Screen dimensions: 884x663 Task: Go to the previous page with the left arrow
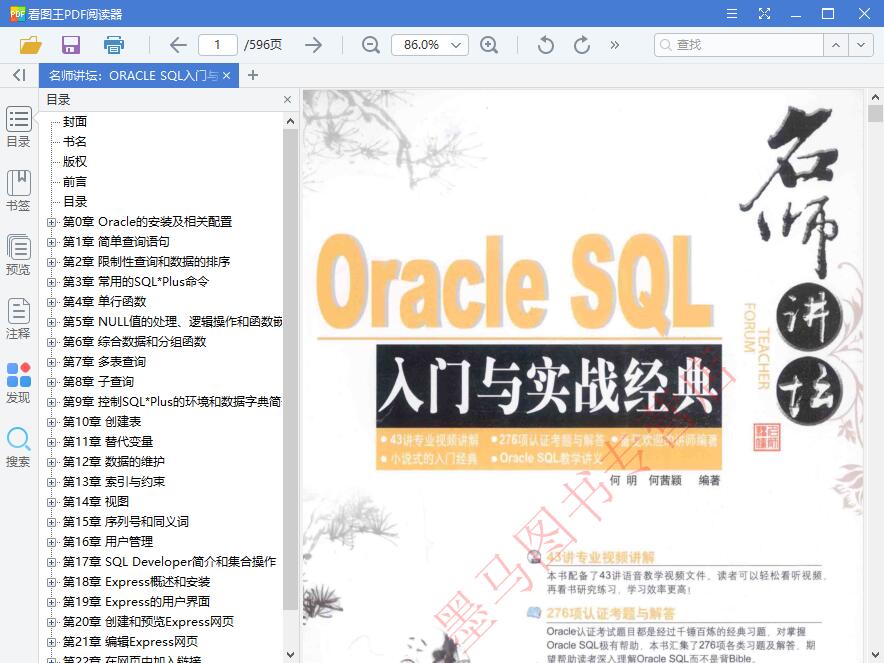click(178, 45)
